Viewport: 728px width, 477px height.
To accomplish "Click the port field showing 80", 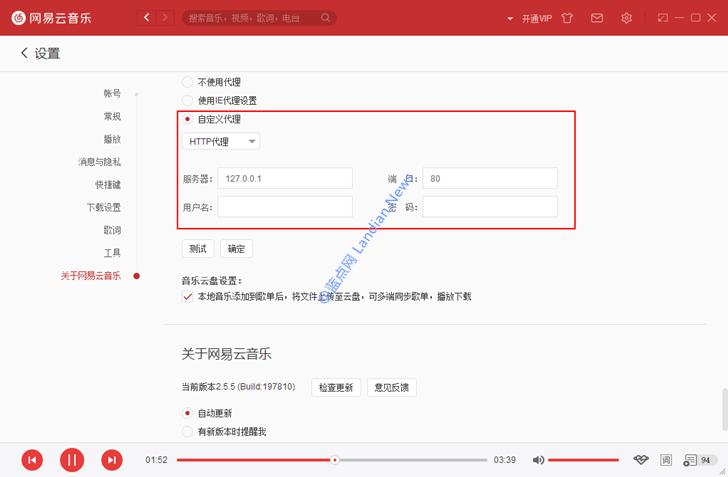I will [x=490, y=178].
